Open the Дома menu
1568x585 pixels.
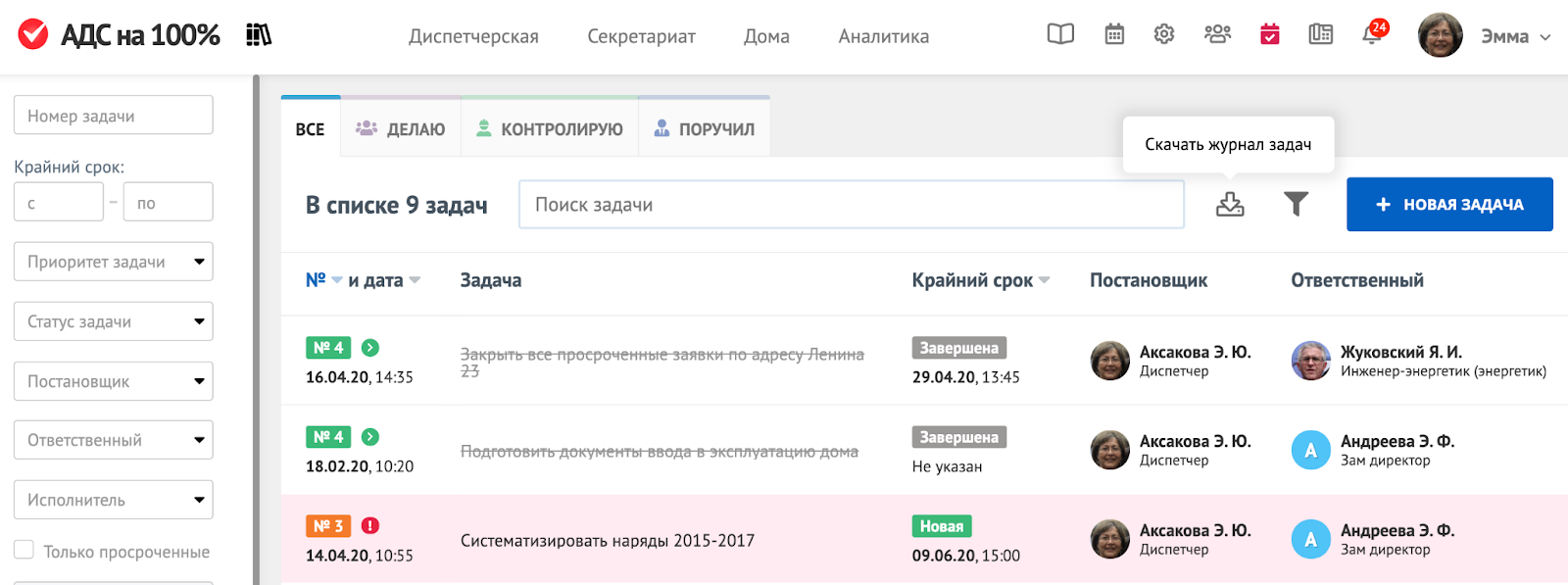766,36
